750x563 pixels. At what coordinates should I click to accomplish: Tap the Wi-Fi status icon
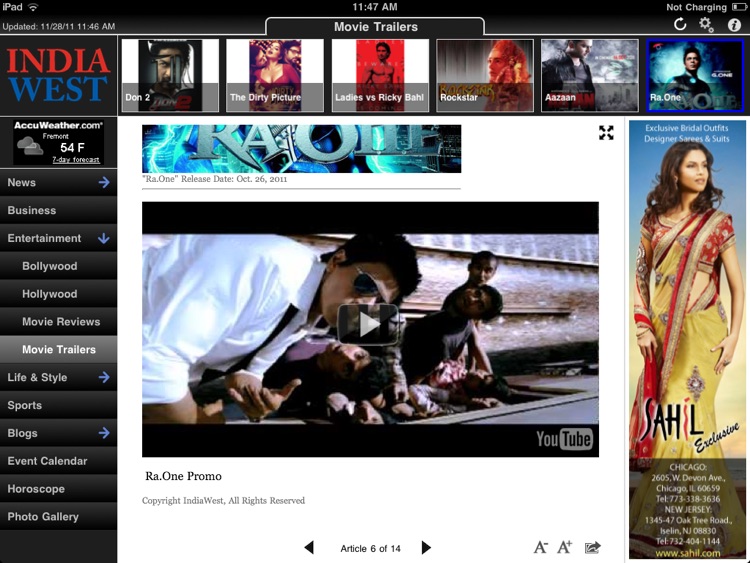33,7
